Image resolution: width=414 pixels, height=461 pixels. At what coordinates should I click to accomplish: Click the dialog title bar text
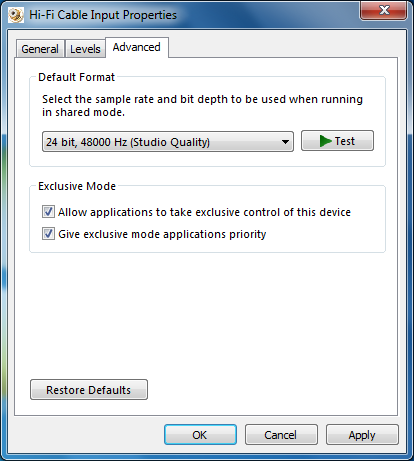[103, 15]
